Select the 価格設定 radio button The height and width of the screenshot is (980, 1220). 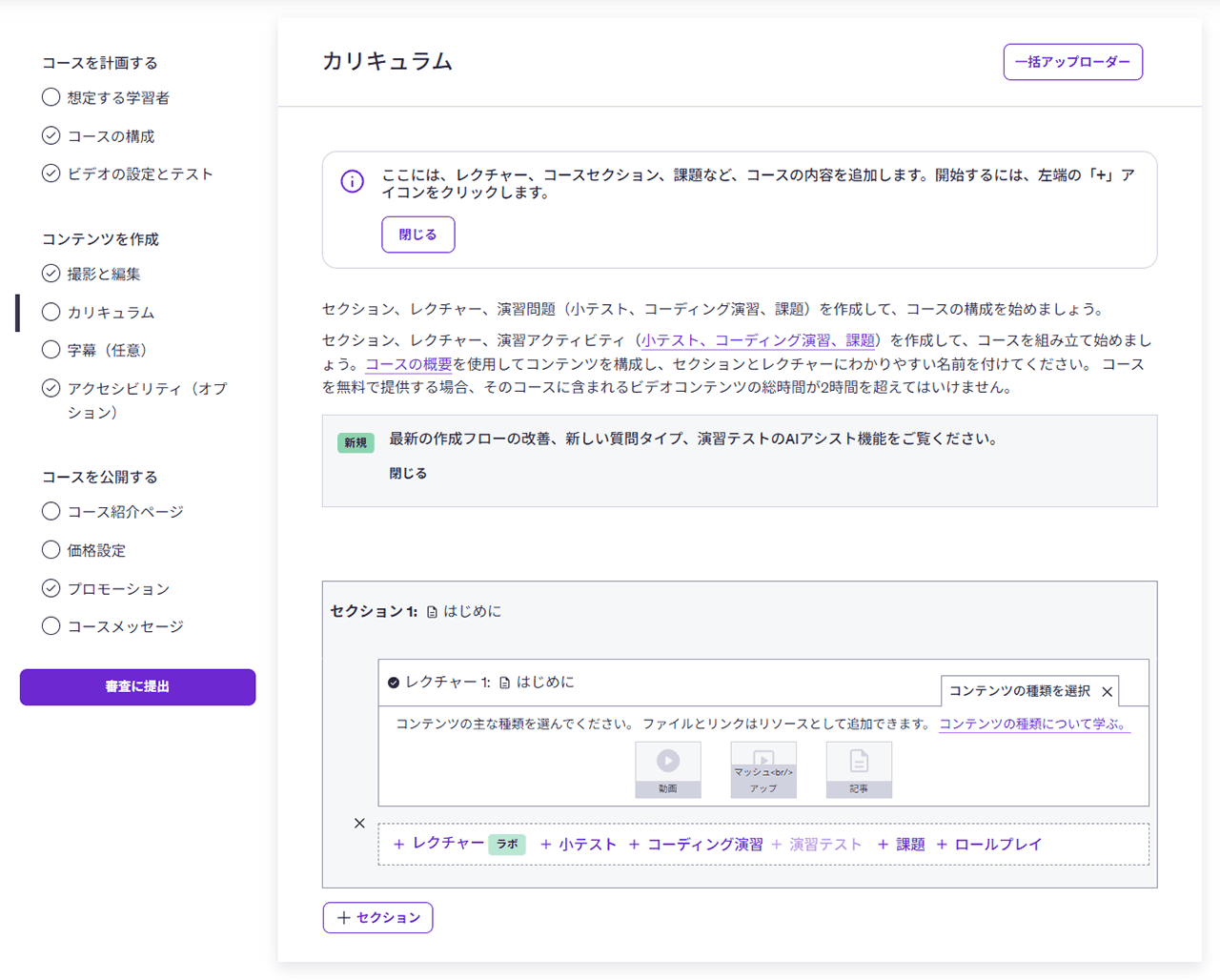pyautogui.click(x=50, y=550)
